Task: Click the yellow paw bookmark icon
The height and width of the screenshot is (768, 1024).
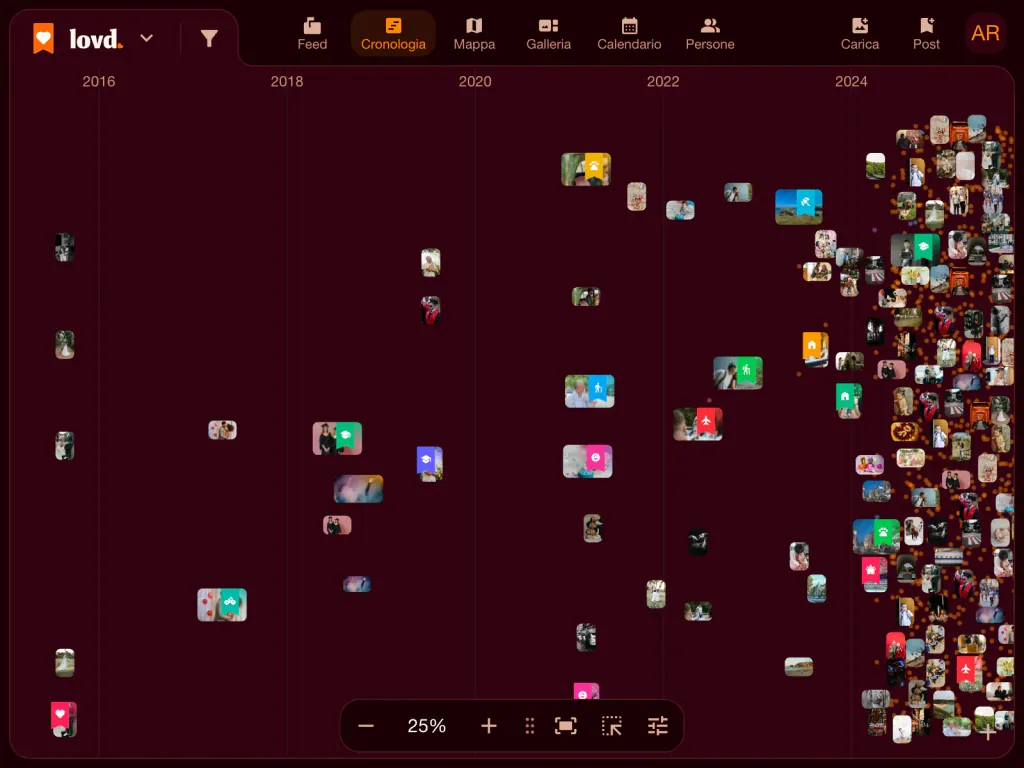Action: coord(594,167)
